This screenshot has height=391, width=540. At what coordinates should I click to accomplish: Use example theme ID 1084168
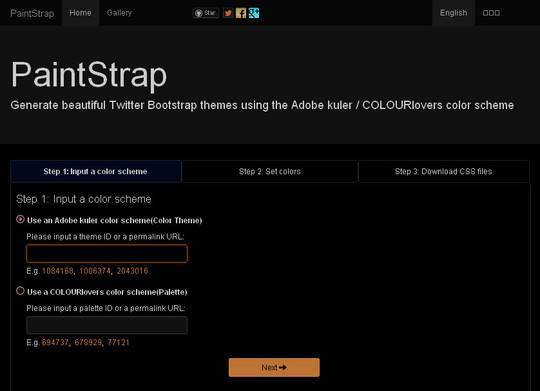tap(58, 271)
